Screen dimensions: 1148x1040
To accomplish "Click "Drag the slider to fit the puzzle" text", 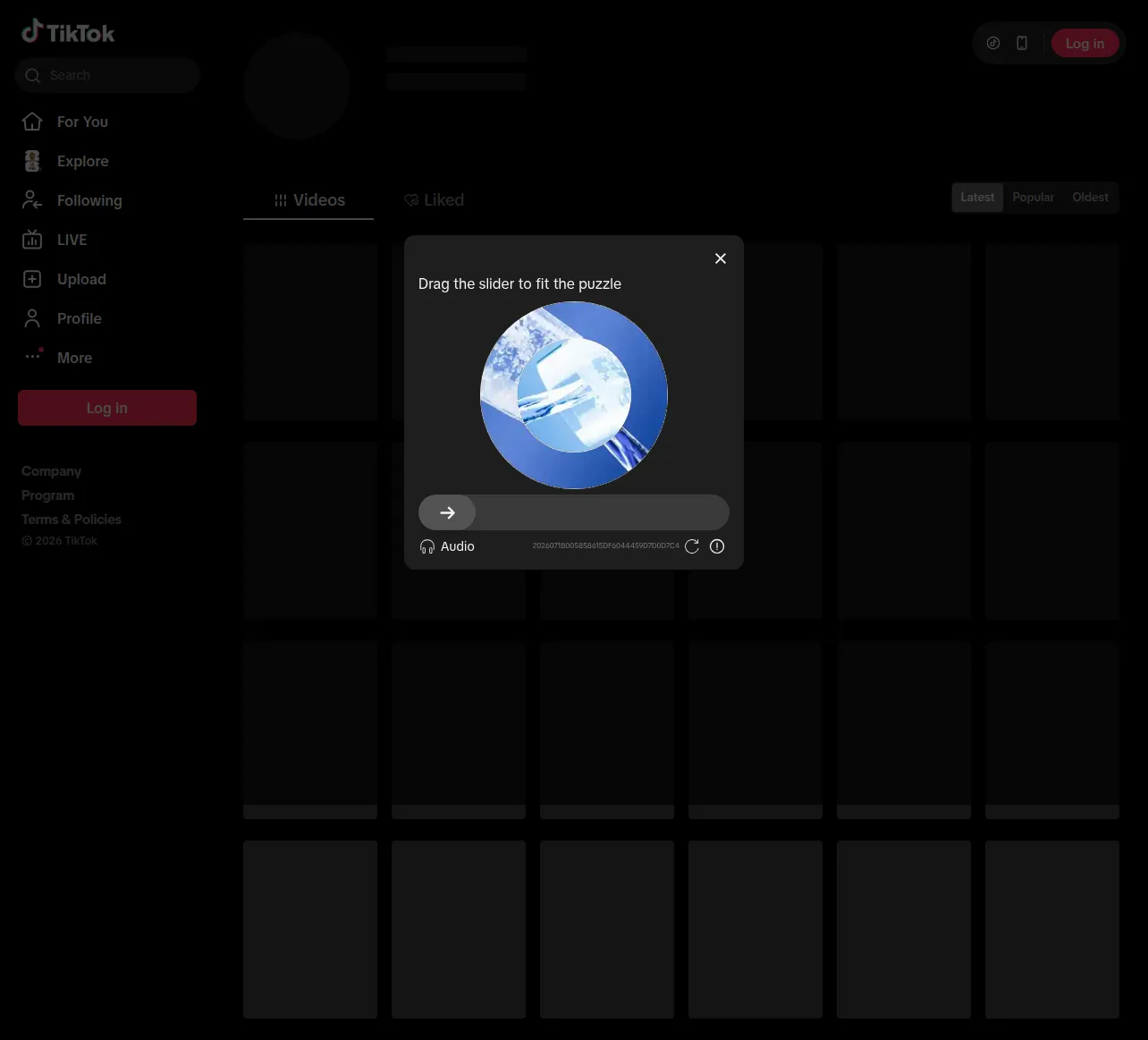I will (519, 283).
